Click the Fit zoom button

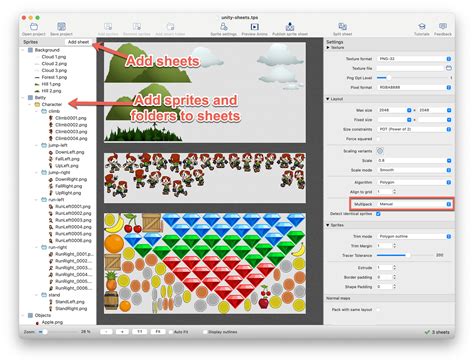pyautogui.click(x=158, y=332)
